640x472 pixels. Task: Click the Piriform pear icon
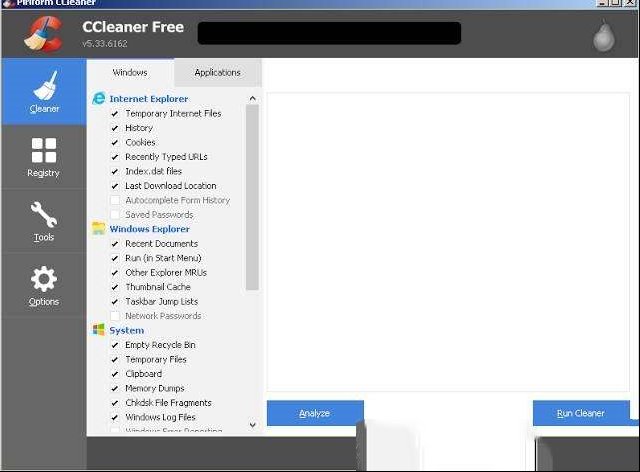(x=604, y=35)
